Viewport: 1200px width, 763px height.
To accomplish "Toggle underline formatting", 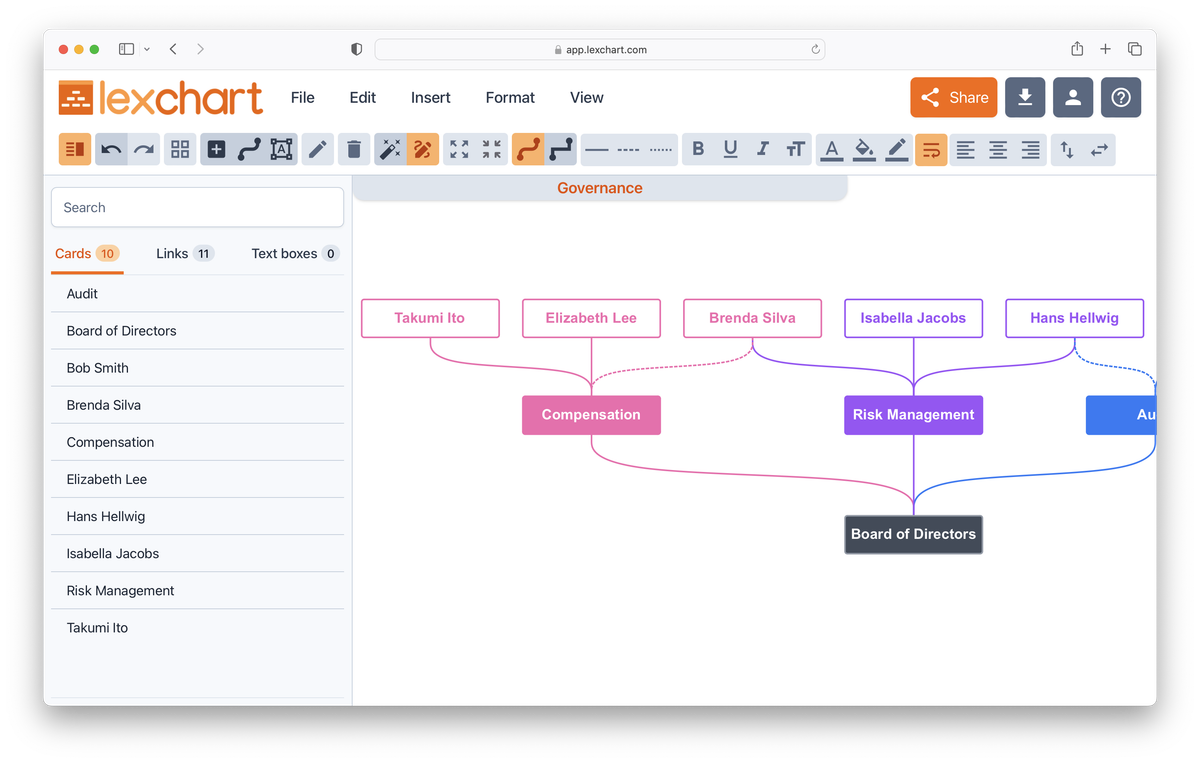I will coord(731,150).
